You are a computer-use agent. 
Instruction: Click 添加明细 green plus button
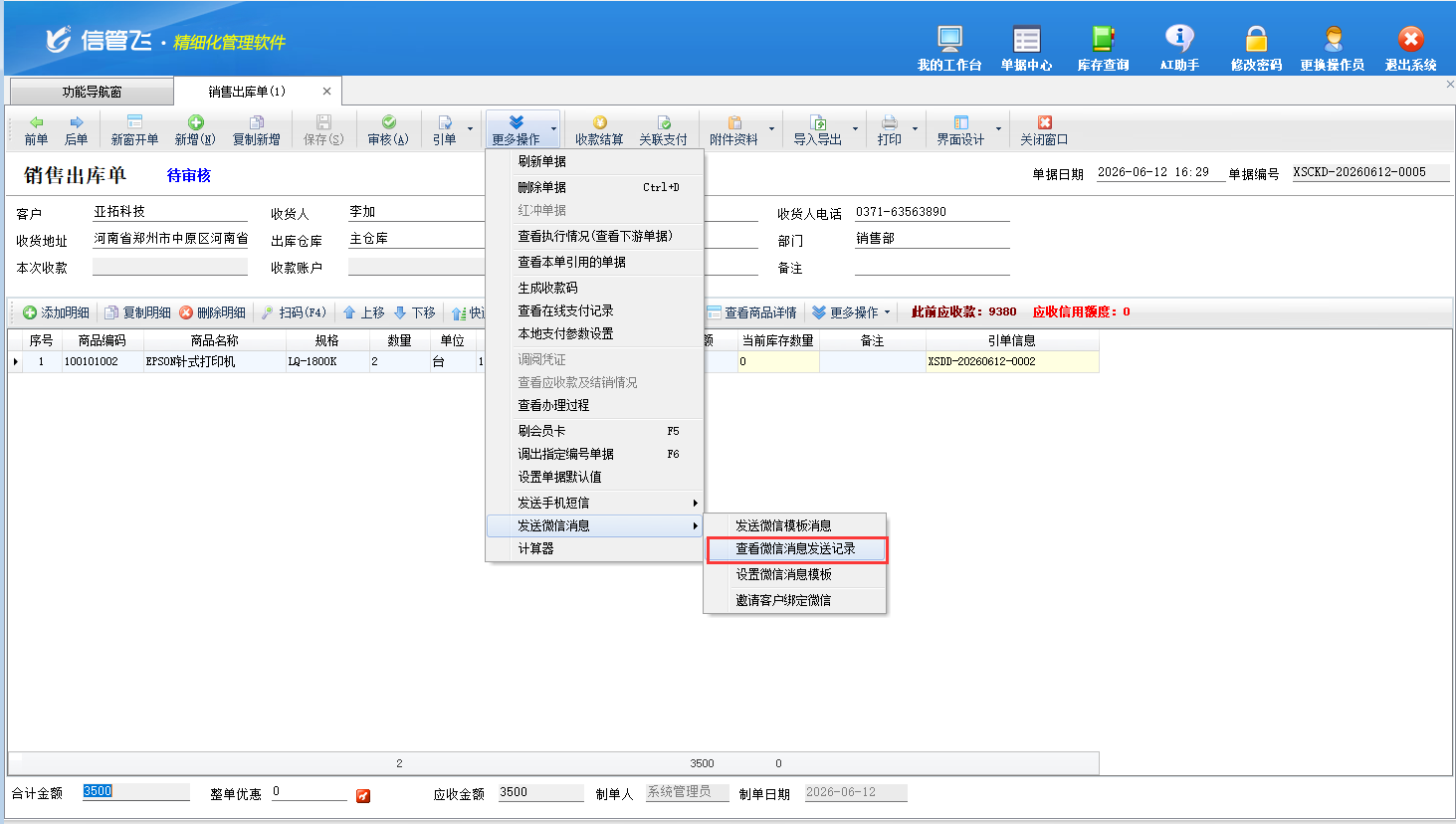tap(57, 312)
